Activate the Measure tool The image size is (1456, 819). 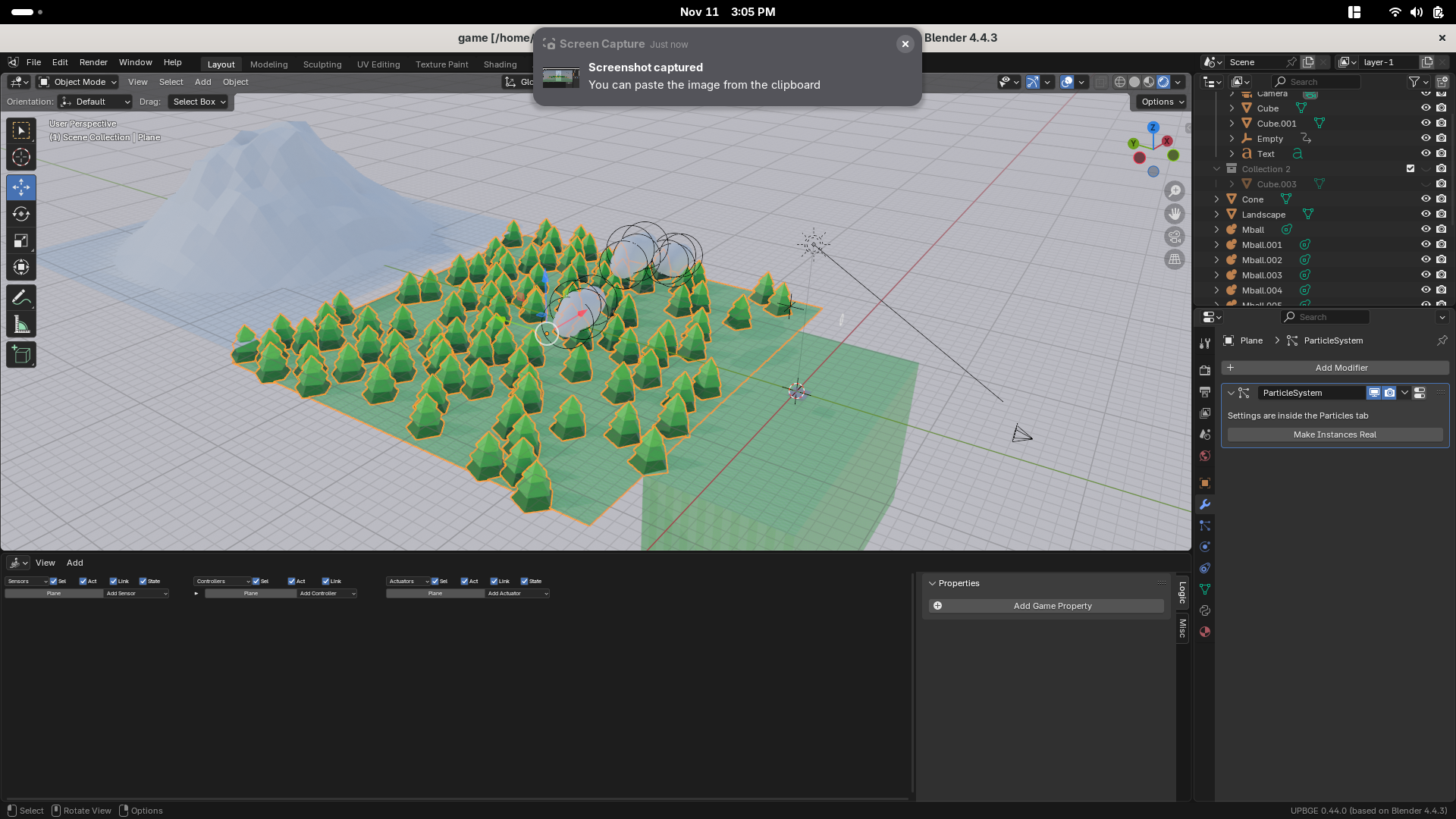(x=21, y=325)
